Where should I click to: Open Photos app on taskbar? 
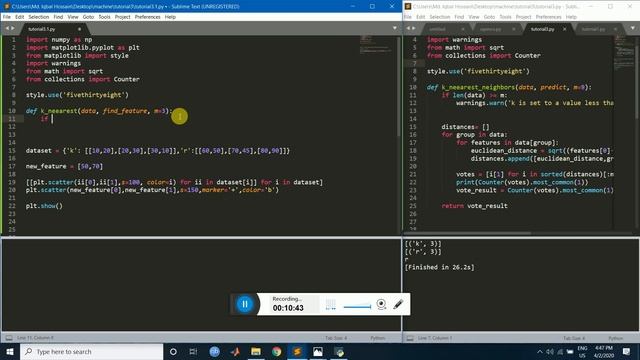point(318,351)
